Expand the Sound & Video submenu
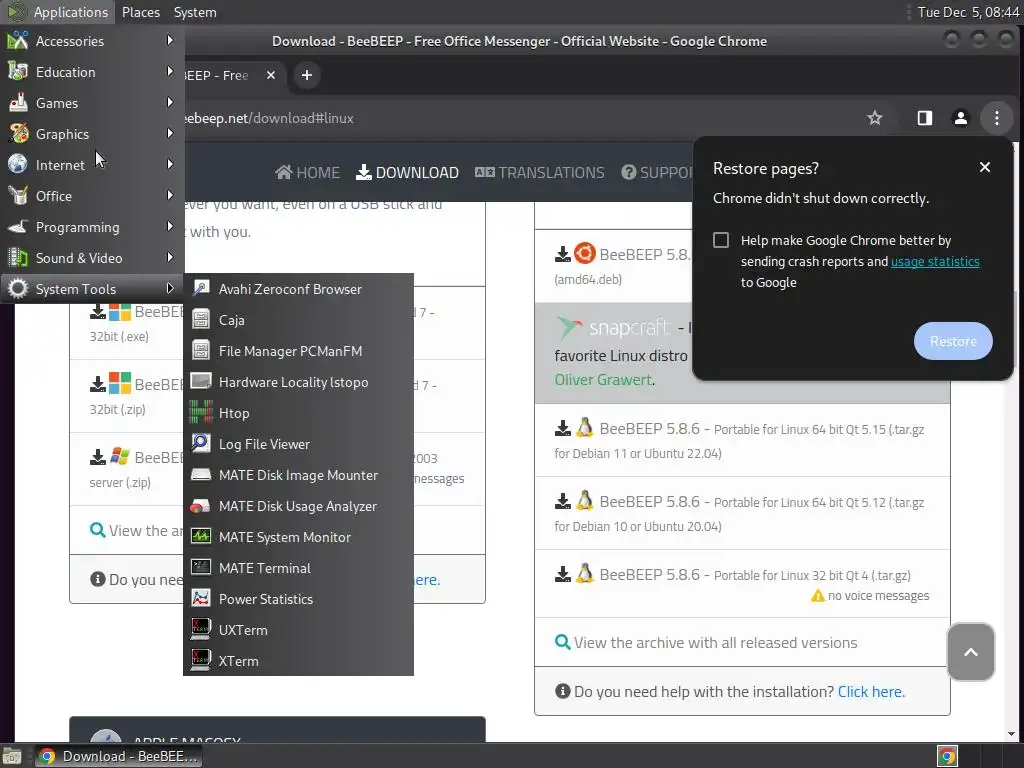This screenshot has height=768, width=1024. 92,258
